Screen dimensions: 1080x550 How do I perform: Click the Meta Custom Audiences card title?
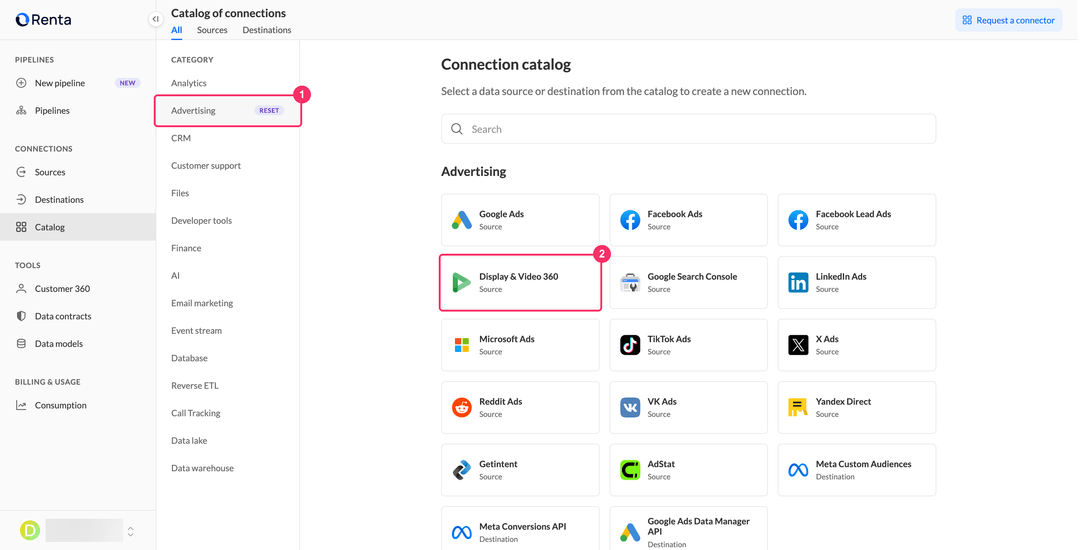point(863,464)
